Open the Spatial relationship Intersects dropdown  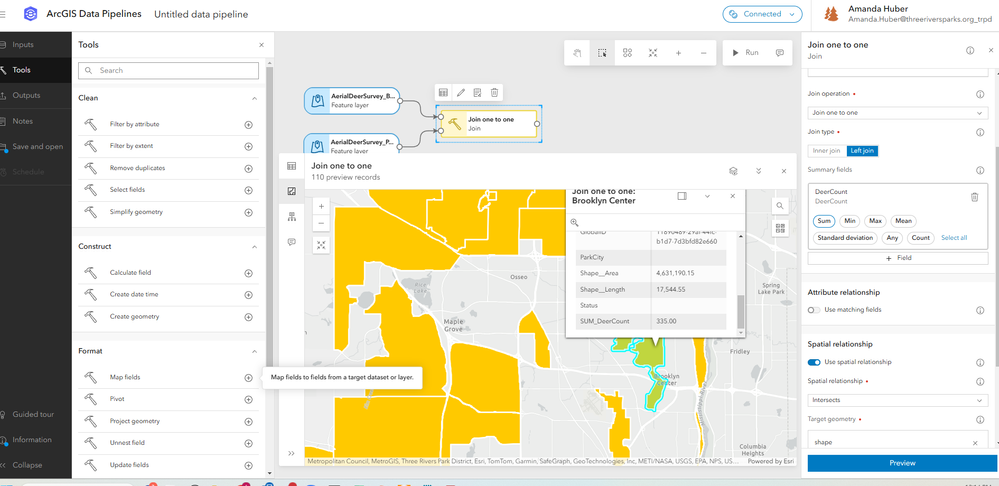tap(898, 401)
